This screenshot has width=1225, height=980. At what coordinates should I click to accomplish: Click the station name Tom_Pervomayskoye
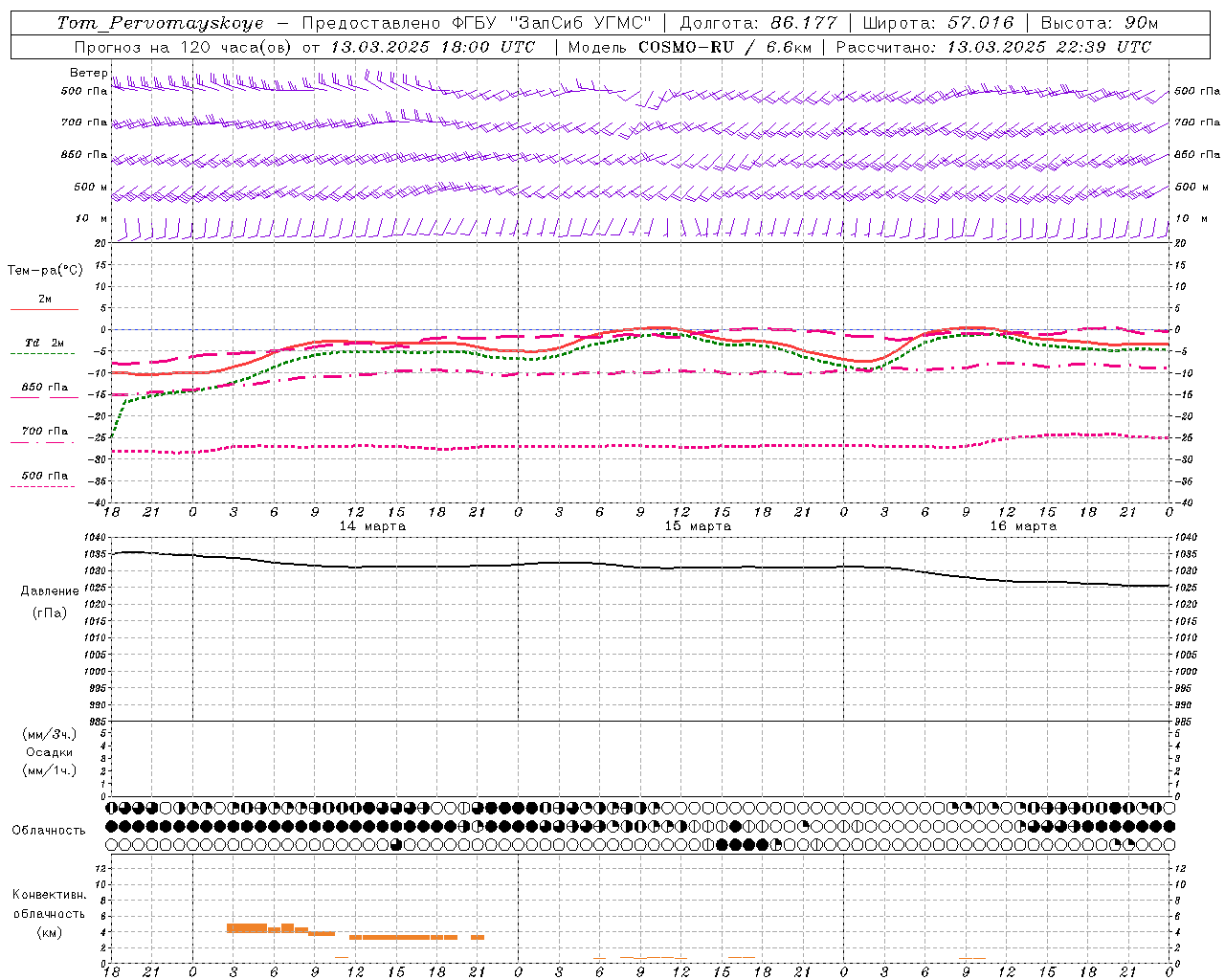pos(160,23)
